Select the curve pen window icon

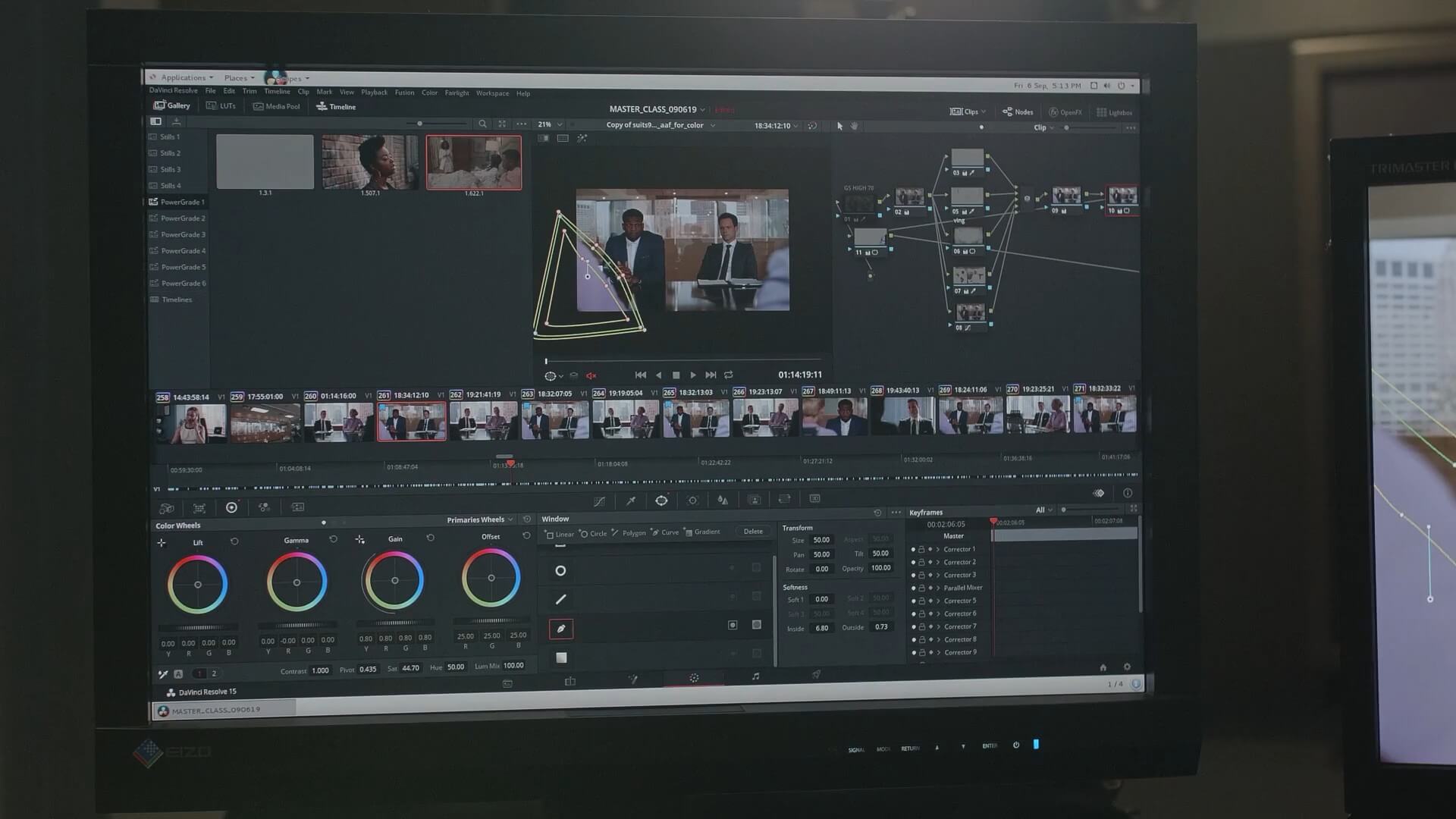561,628
